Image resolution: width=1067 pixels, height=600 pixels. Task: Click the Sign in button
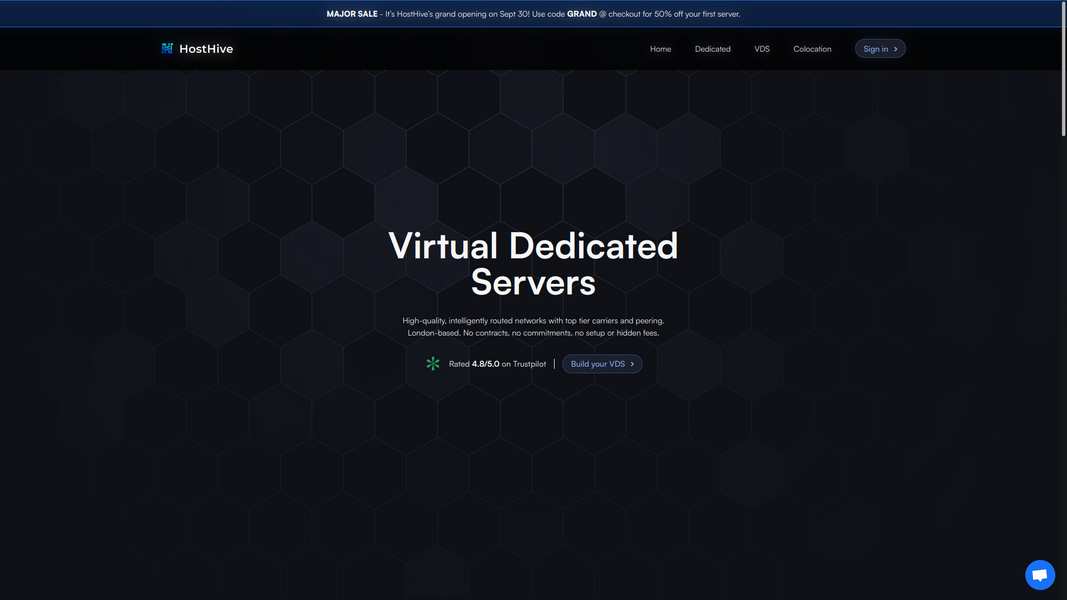(880, 49)
